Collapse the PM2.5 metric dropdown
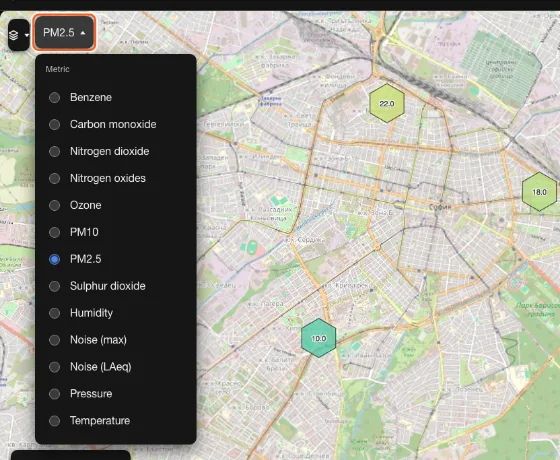560x460 pixels. coord(64,32)
